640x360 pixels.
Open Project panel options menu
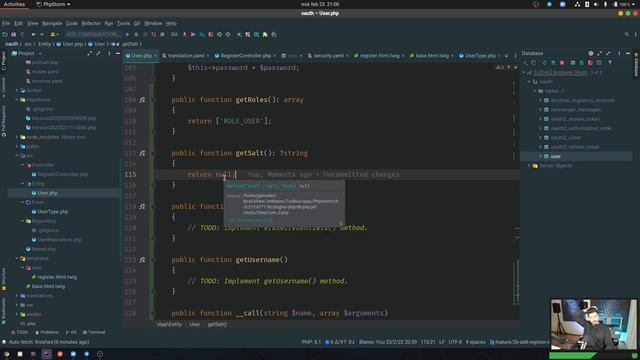click(x=109, y=53)
